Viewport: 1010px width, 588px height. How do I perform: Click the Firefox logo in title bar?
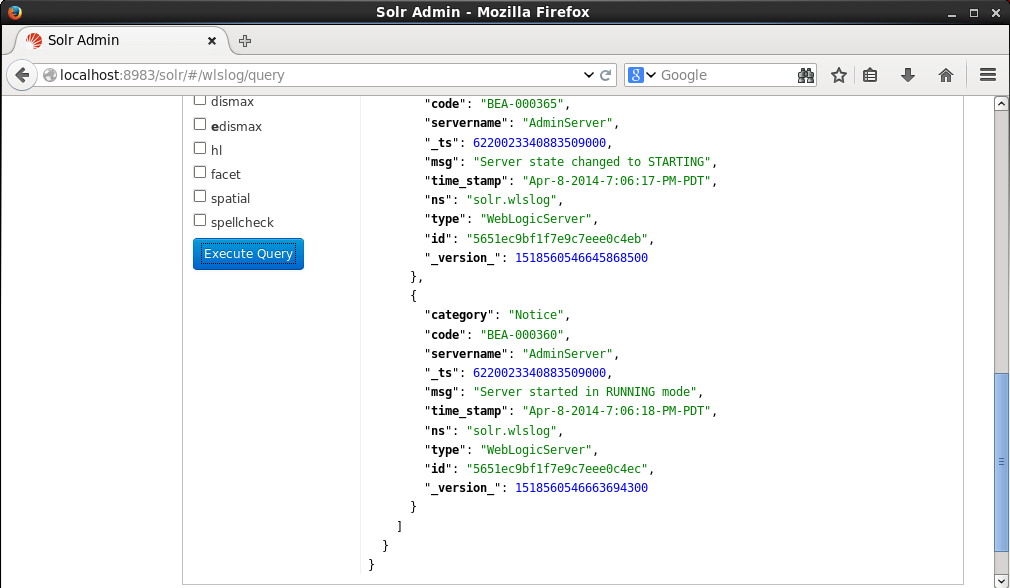pos(14,12)
